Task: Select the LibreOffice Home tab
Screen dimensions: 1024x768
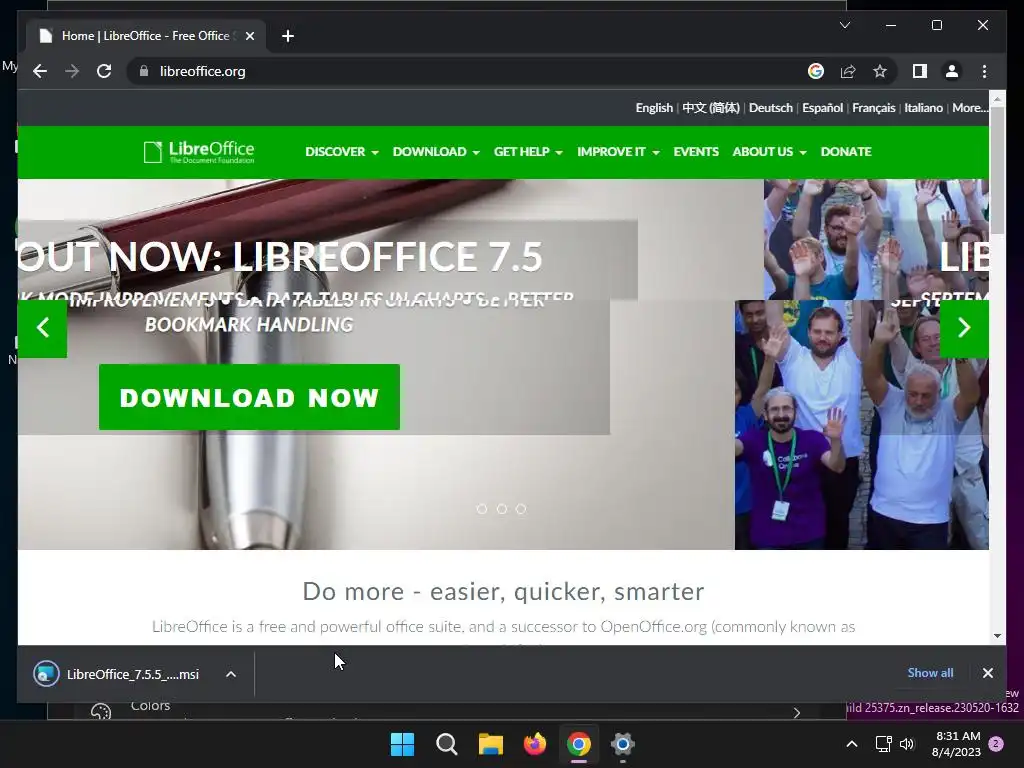Action: pos(146,36)
